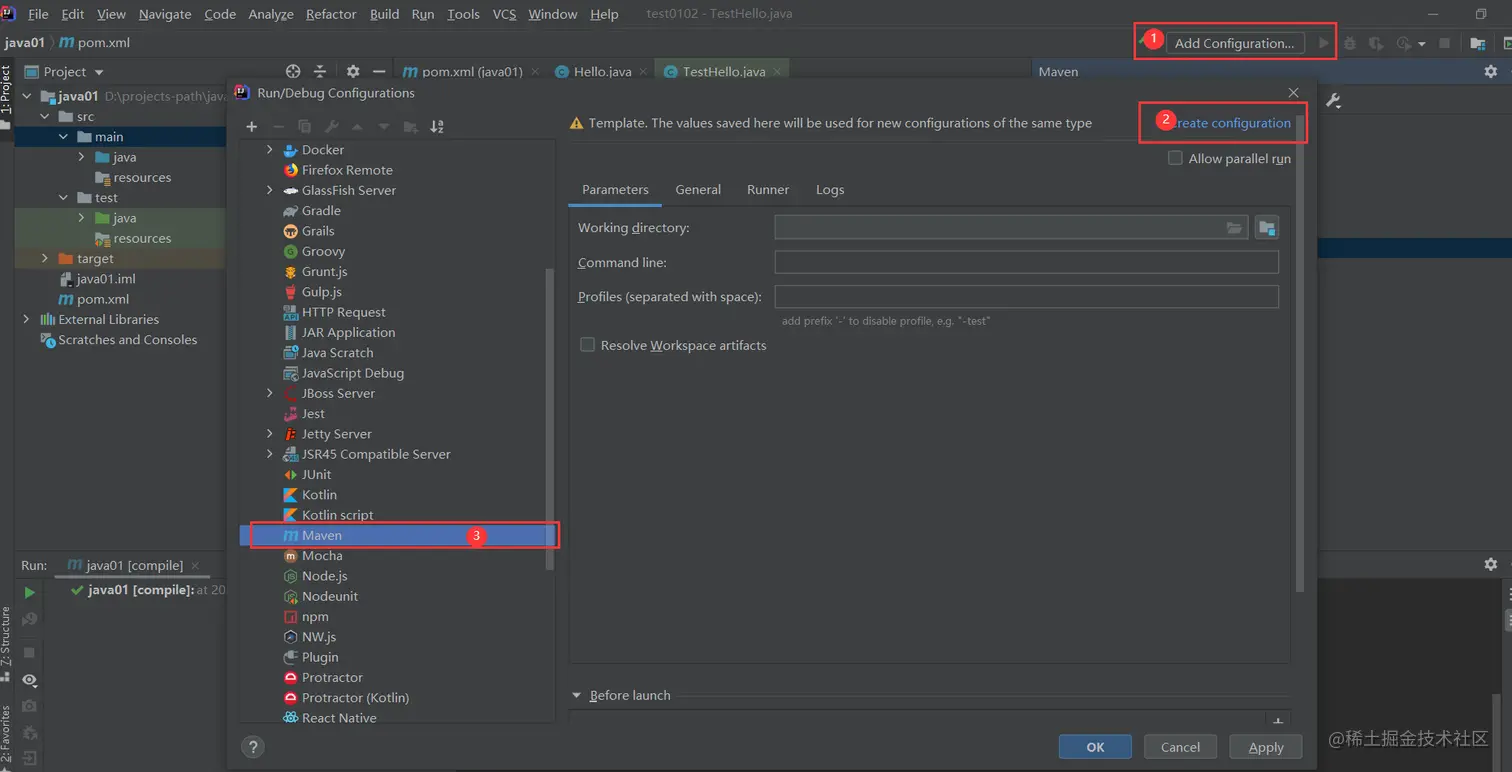This screenshot has width=1512, height=772.
Task: Expand External Libraries in project tree
Action: [x=26, y=319]
